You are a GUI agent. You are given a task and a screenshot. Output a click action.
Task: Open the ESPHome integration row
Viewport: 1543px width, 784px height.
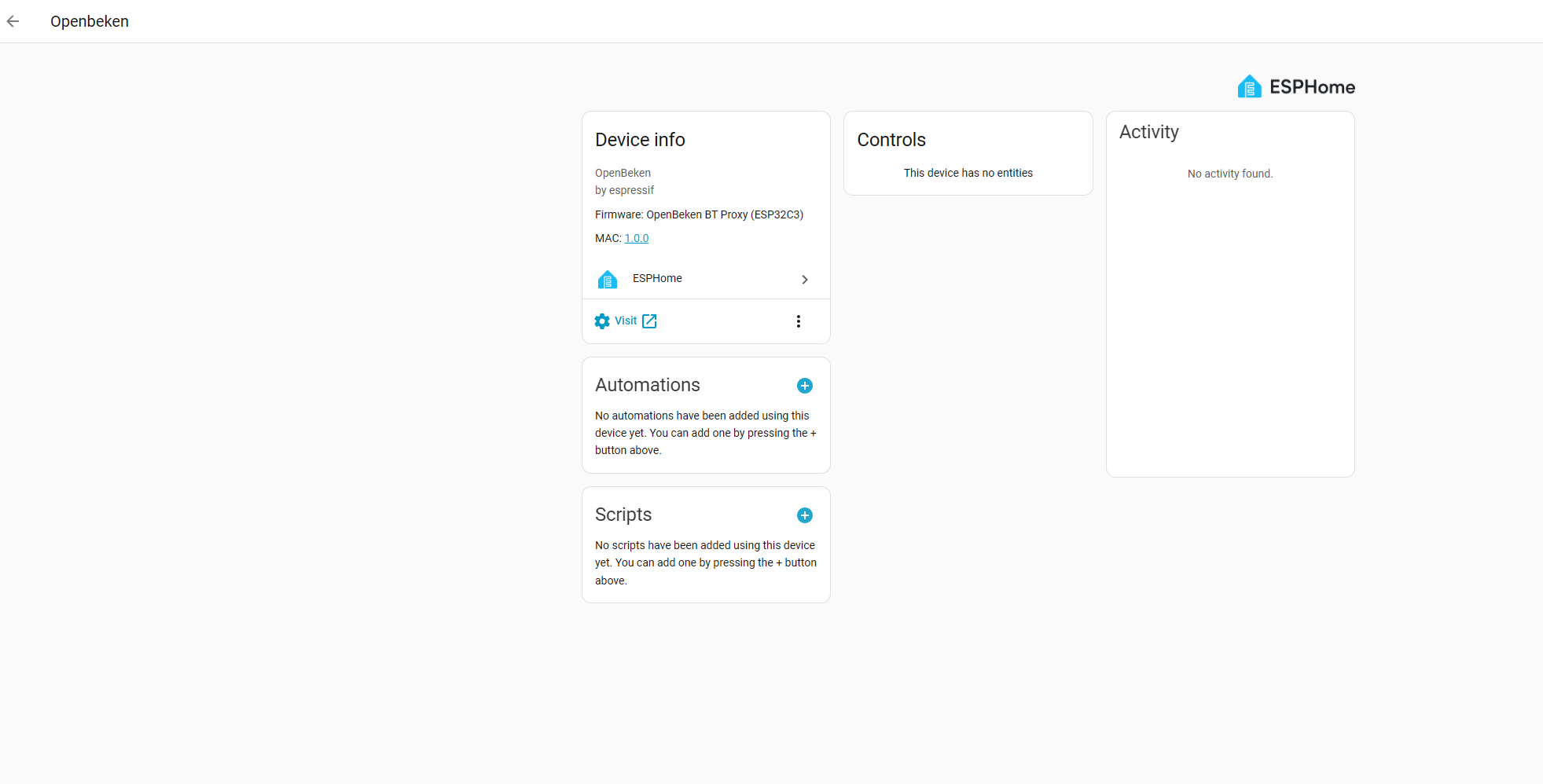point(657,279)
